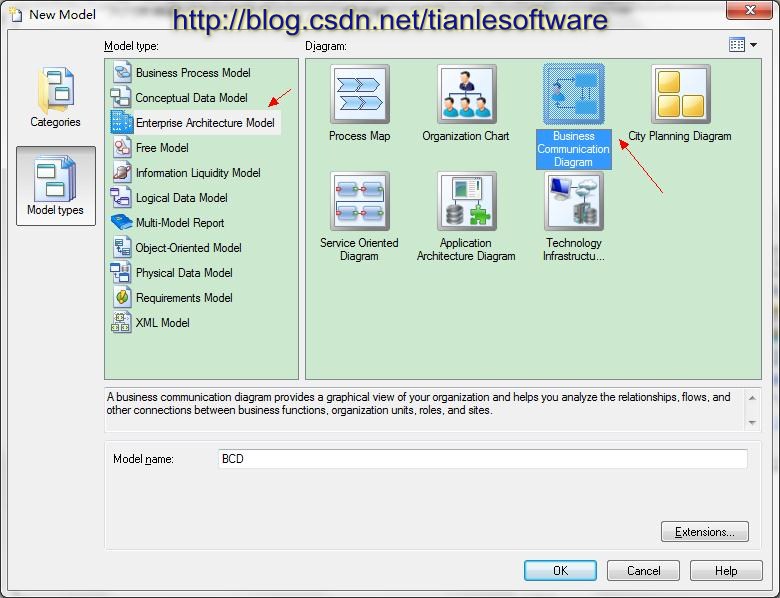
Task: Open the view mode dropdown arrow
Action: pyautogui.click(x=754, y=45)
